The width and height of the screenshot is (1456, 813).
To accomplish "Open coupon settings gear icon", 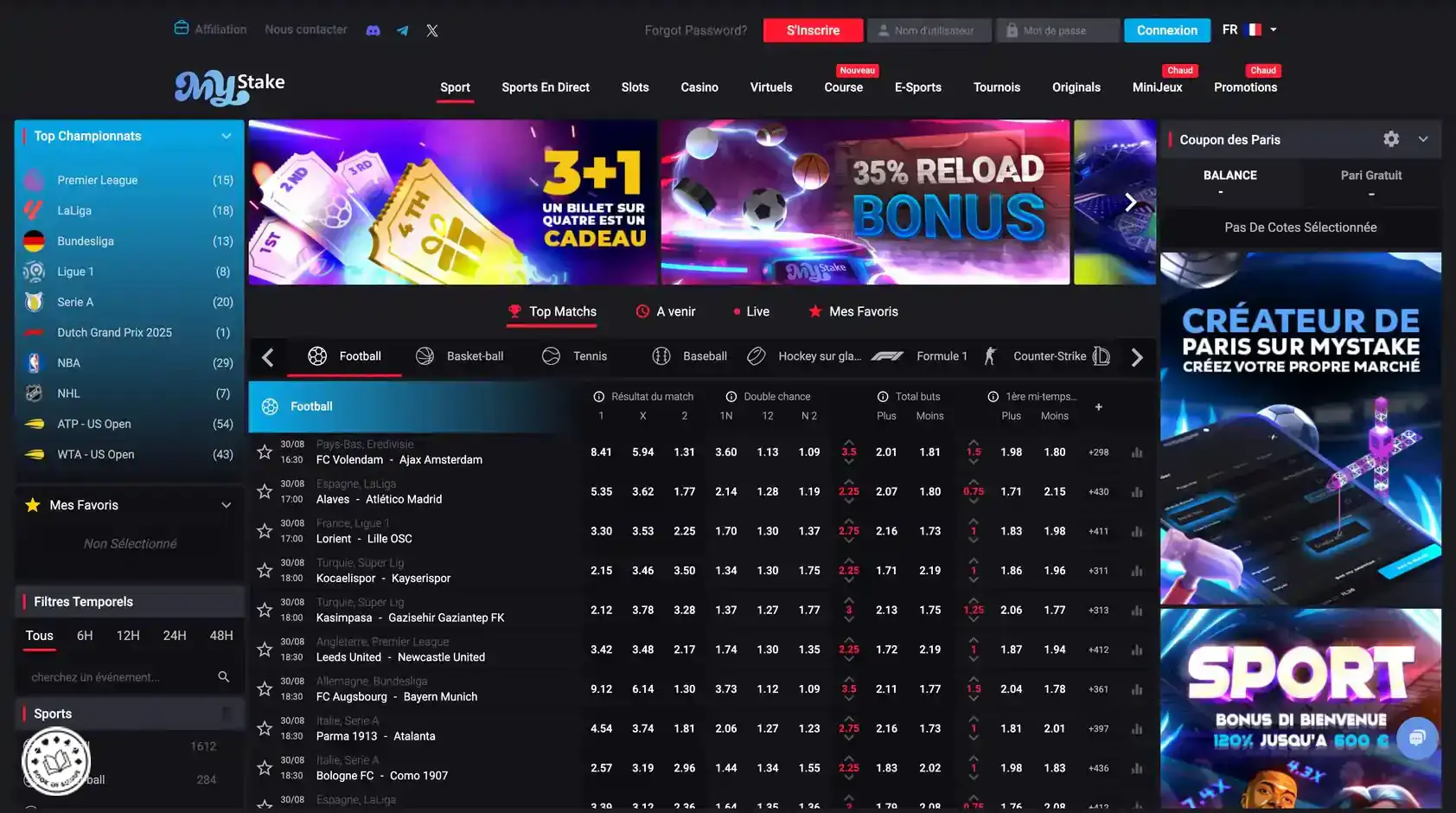I will pyautogui.click(x=1391, y=138).
